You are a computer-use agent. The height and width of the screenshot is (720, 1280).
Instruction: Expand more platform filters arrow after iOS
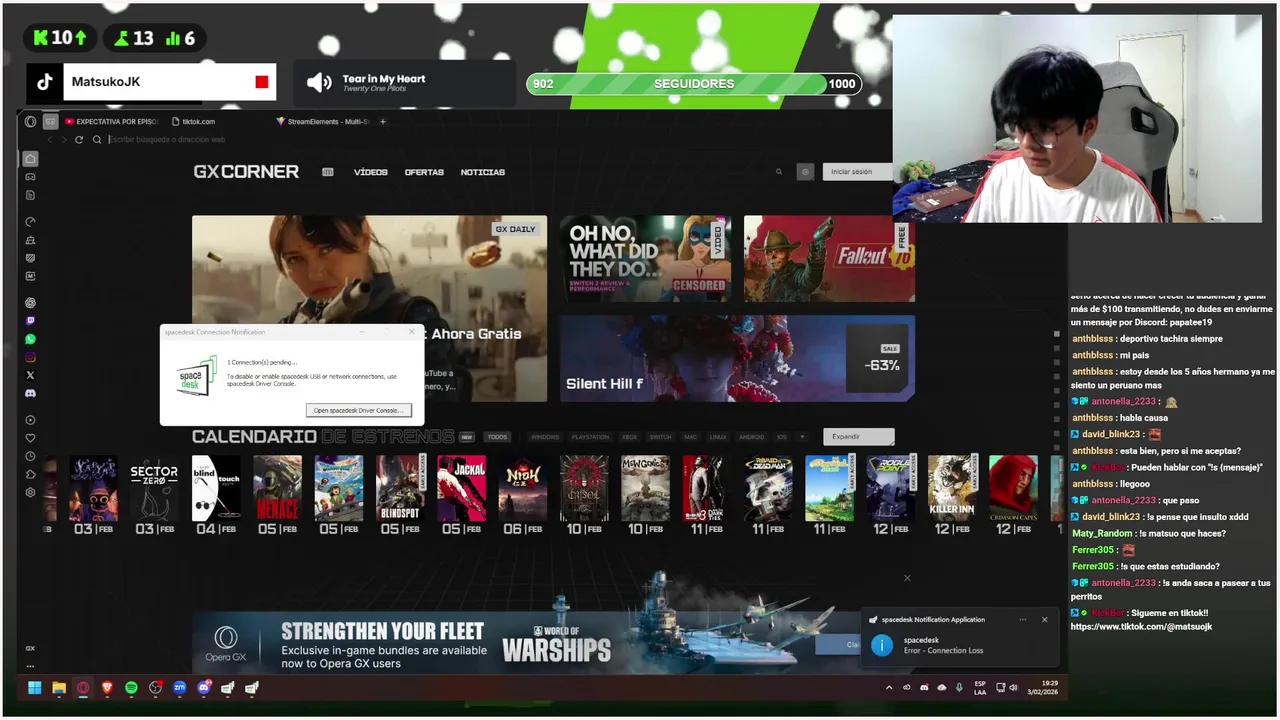[x=802, y=437]
